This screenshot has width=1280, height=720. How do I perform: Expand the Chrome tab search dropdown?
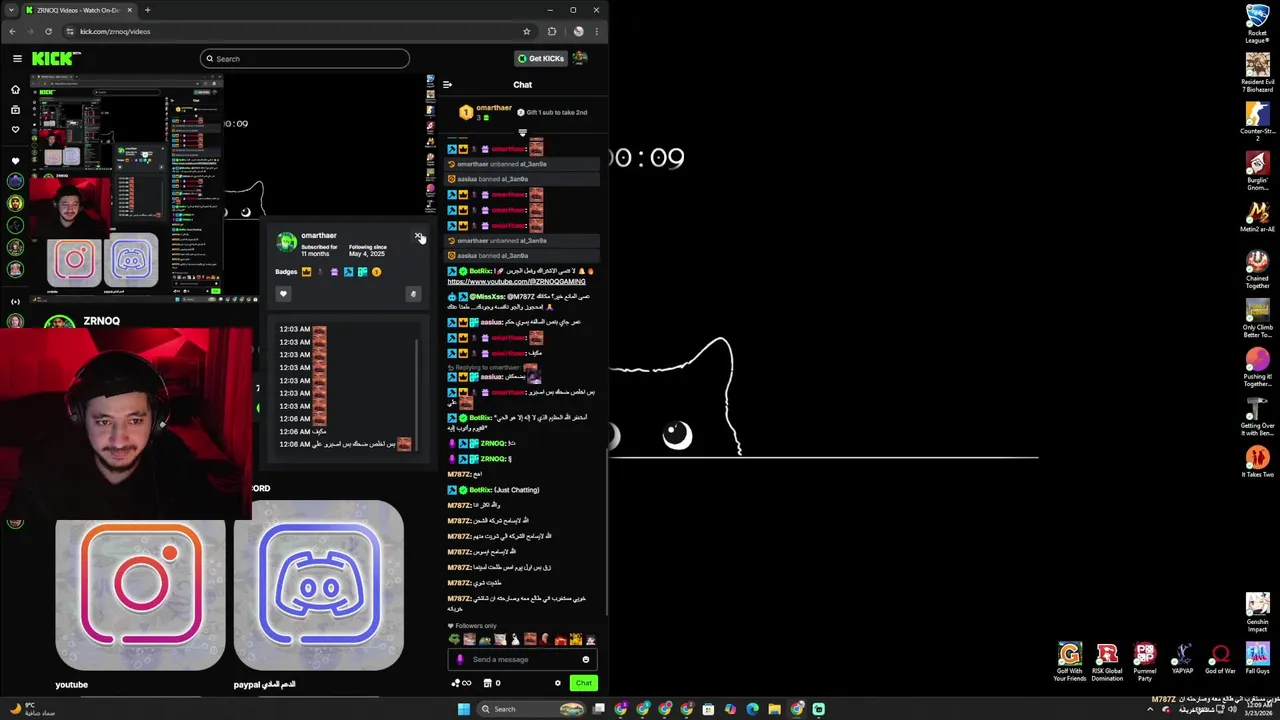pos(11,10)
